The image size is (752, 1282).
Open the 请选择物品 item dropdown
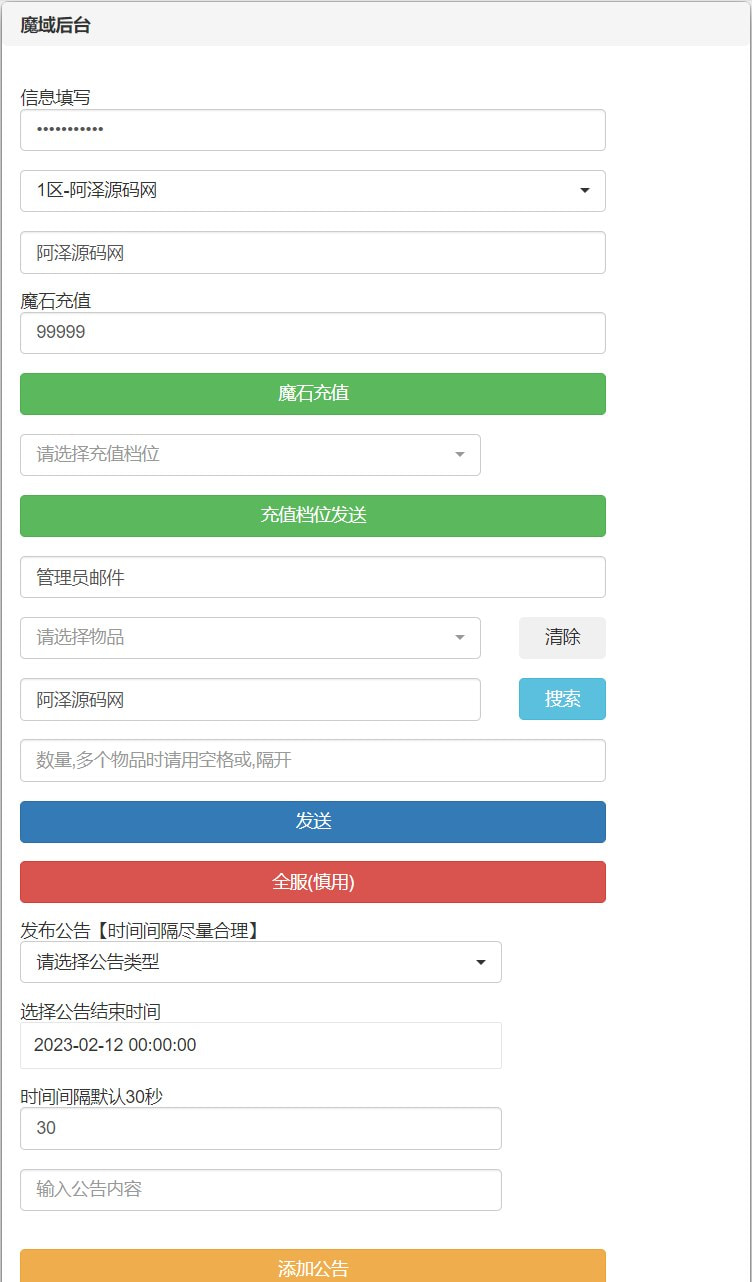tap(250, 638)
